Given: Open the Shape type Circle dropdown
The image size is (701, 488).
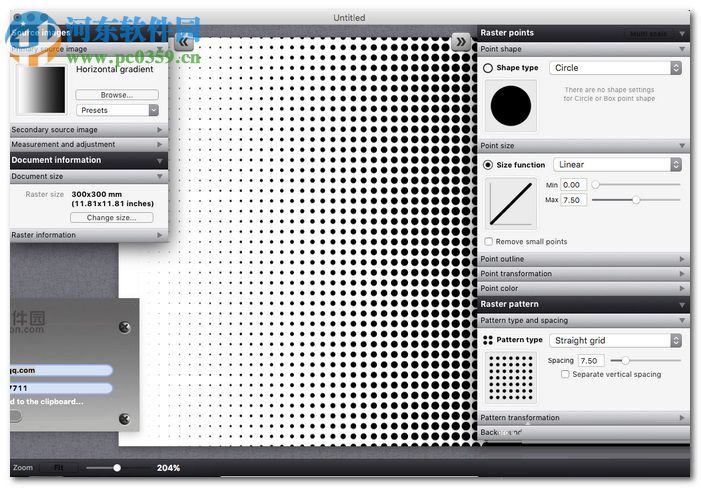Looking at the screenshot, I should (x=616, y=68).
